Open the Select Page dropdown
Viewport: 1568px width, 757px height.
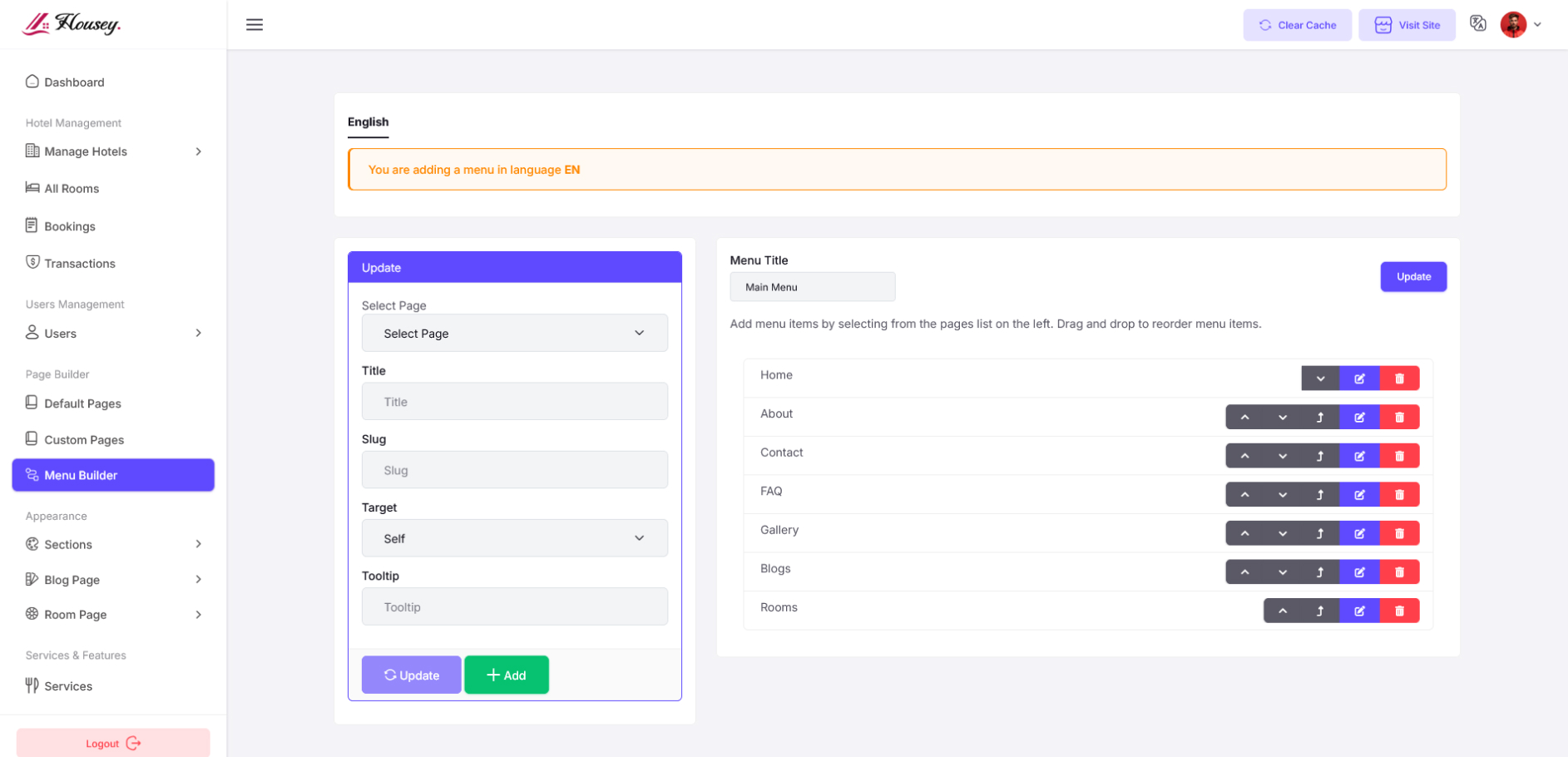pos(514,334)
